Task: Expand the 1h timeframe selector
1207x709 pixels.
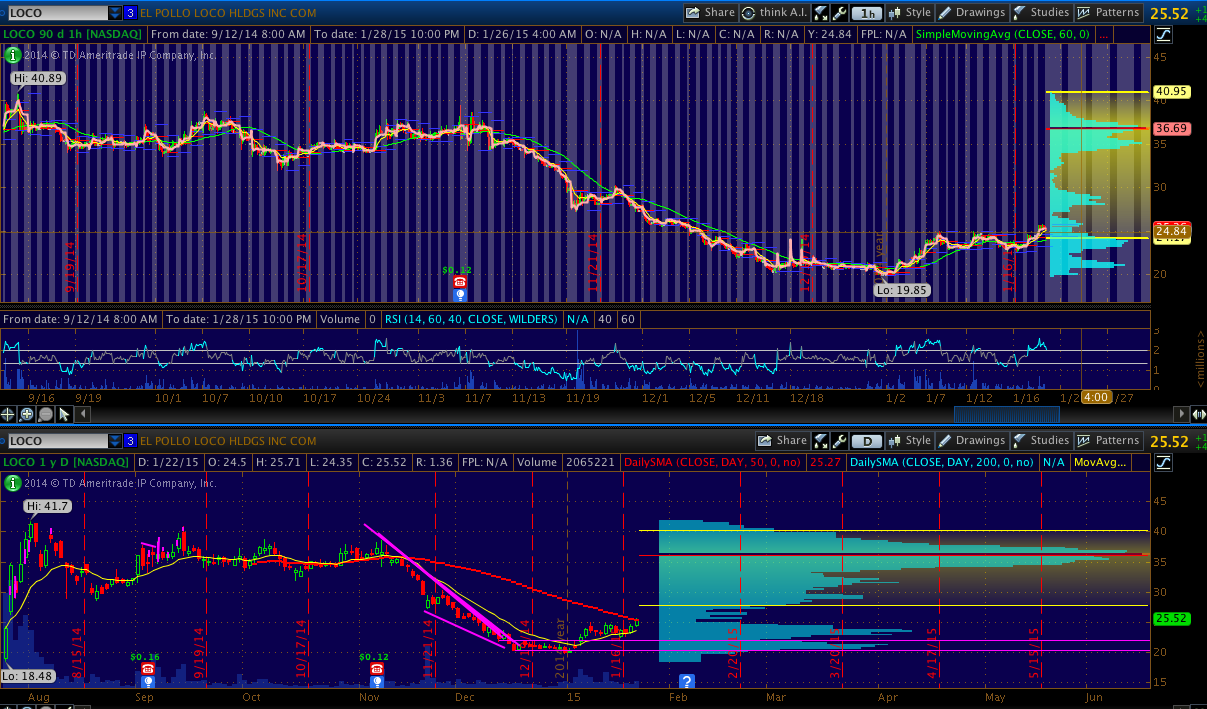Action: (868, 13)
